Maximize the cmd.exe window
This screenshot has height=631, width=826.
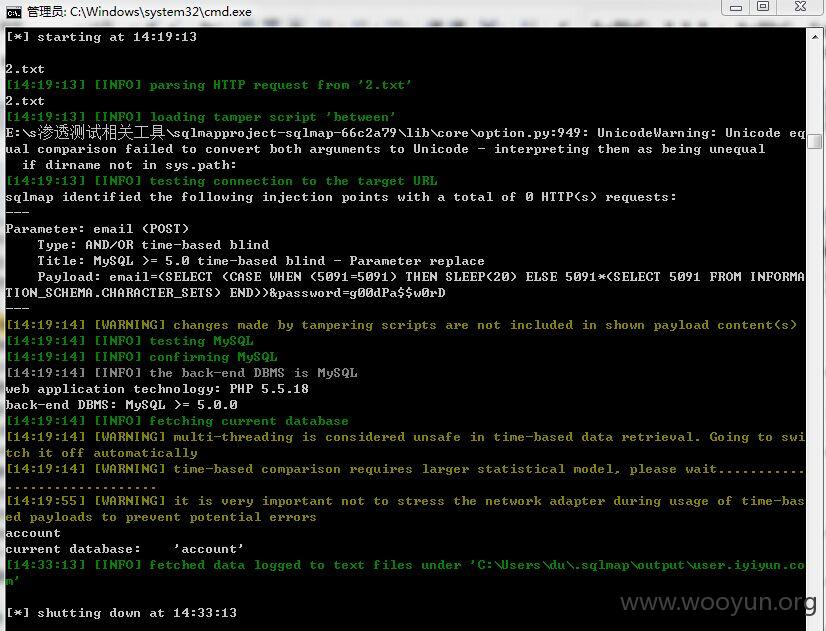pyautogui.click(x=763, y=7)
